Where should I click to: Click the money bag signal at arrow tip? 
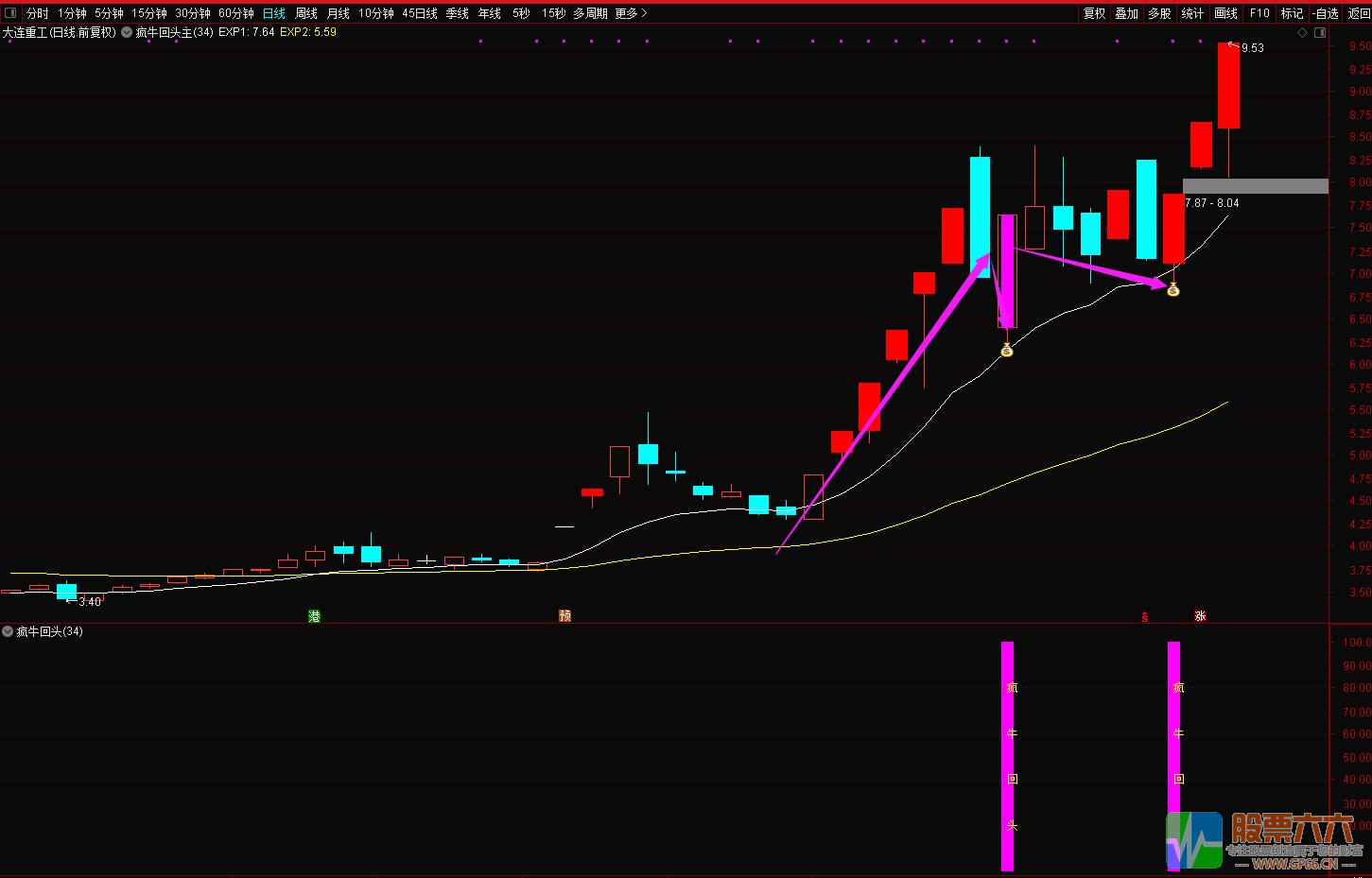1172,290
